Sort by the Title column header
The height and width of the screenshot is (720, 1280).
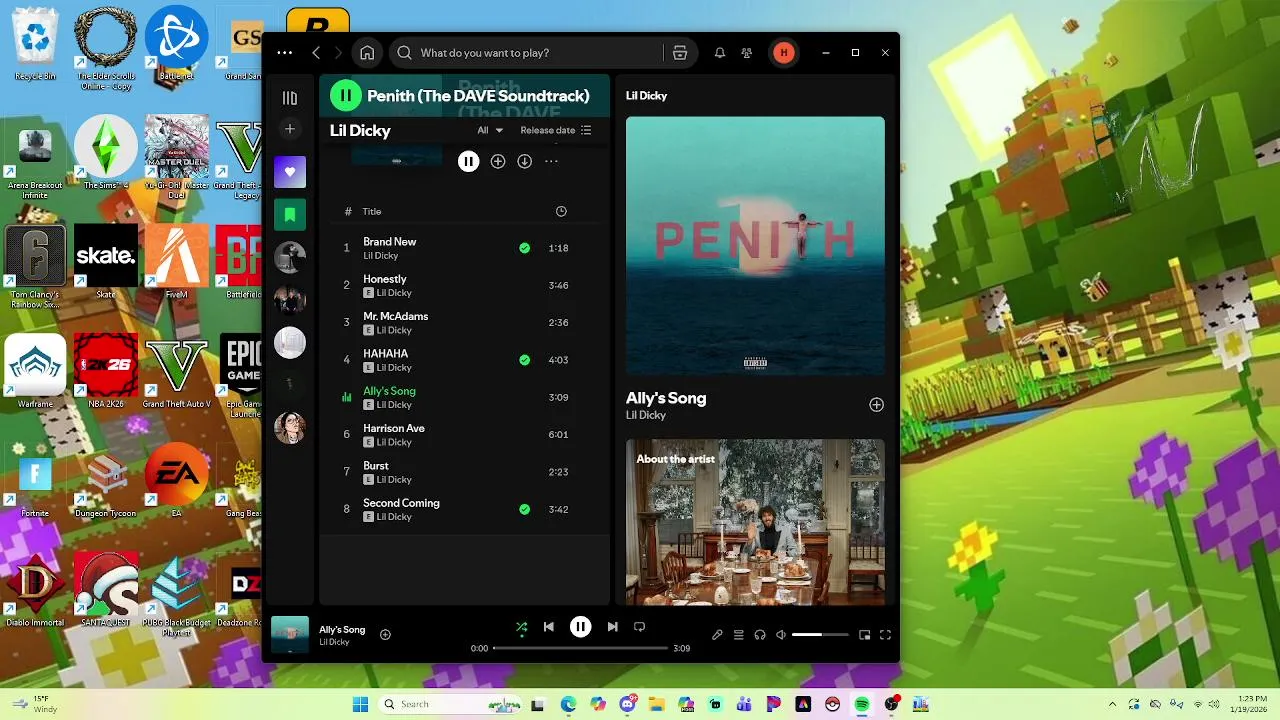[372, 211]
